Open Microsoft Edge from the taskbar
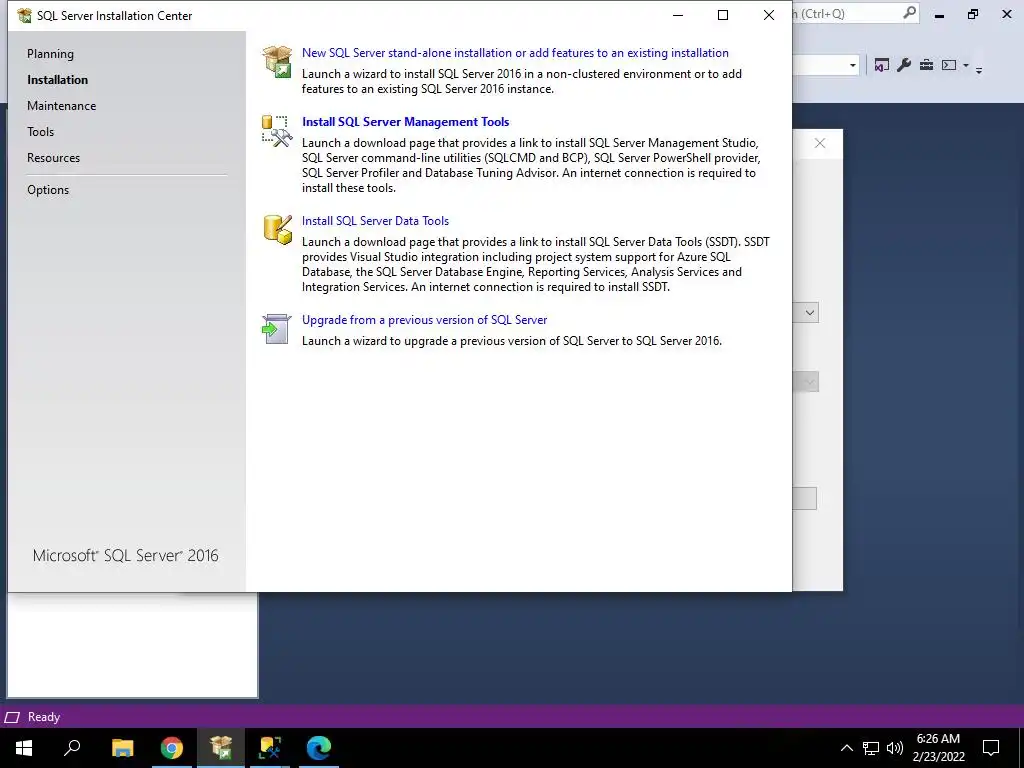 (319, 748)
